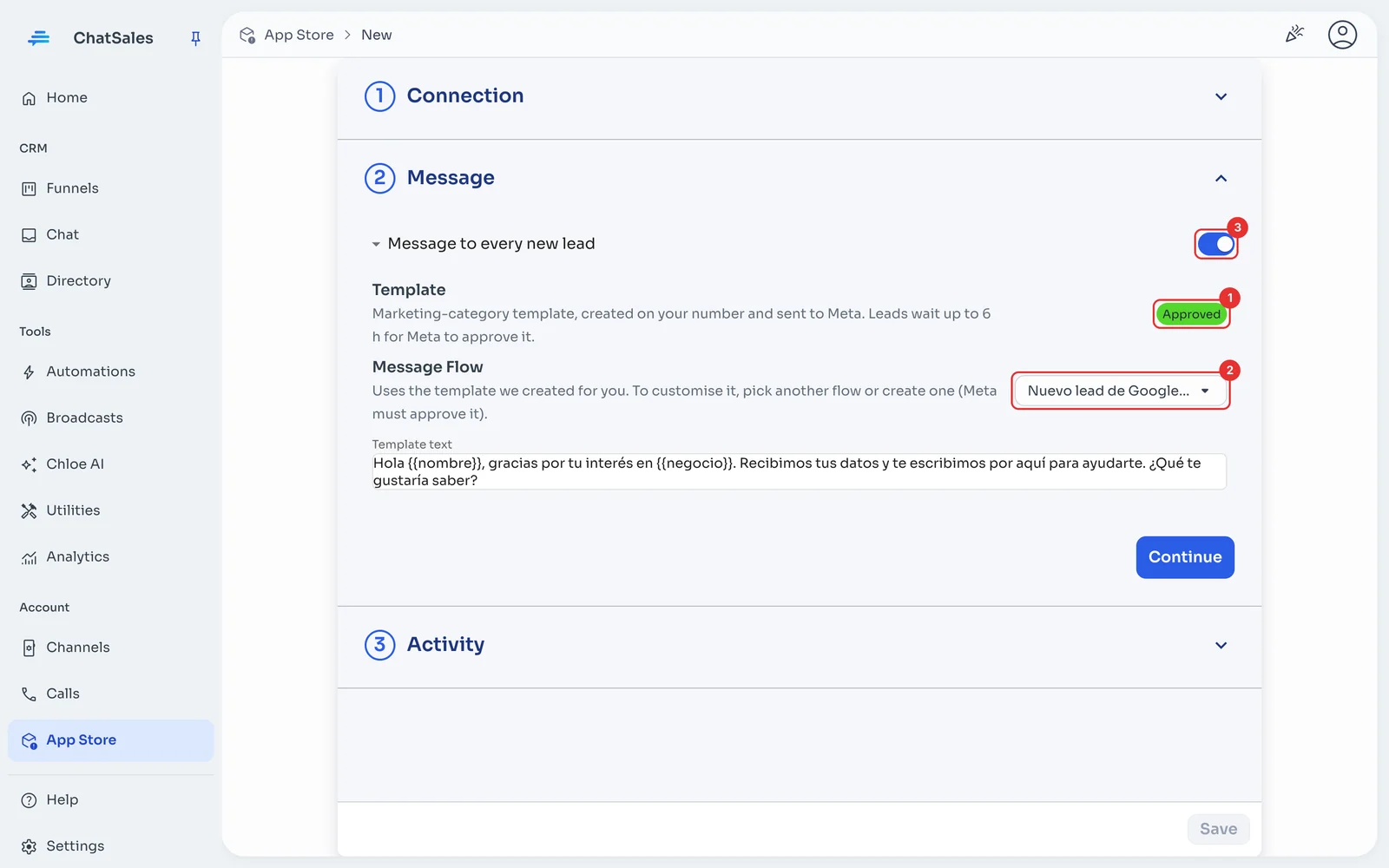Click the Approved status badge

(1191, 314)
